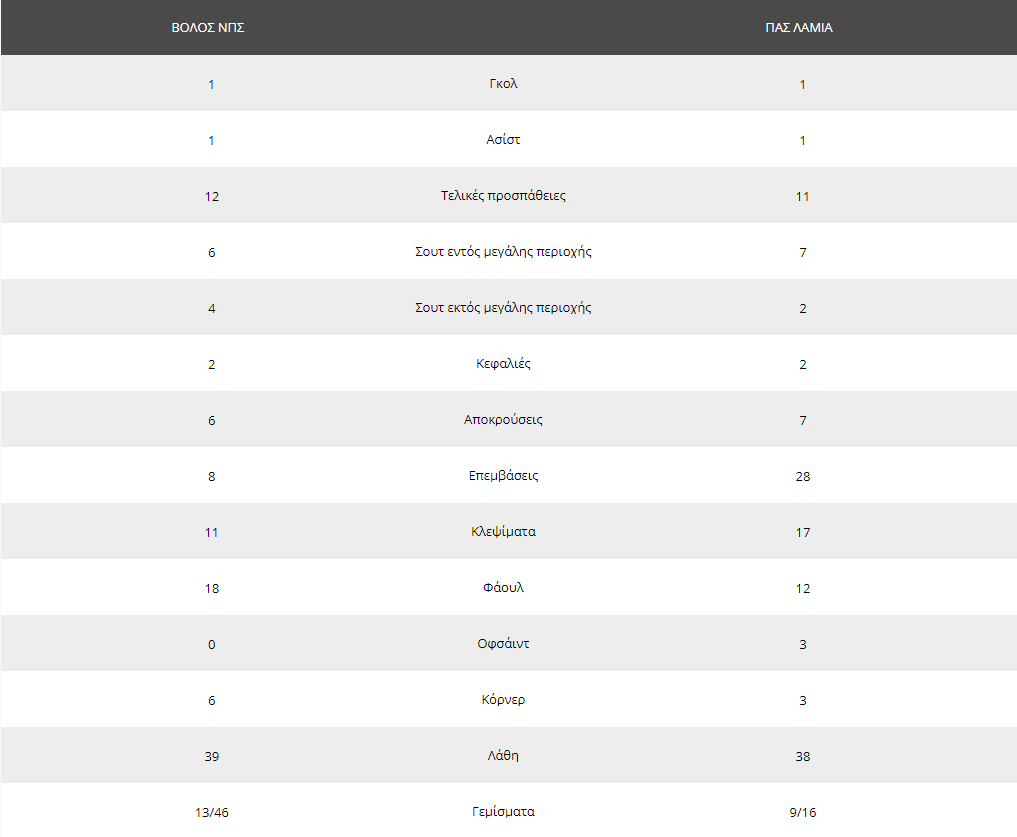
Task: Click the ΠΑΣ ΛΑΜΙΑ column header
Action: pos(798,28)
